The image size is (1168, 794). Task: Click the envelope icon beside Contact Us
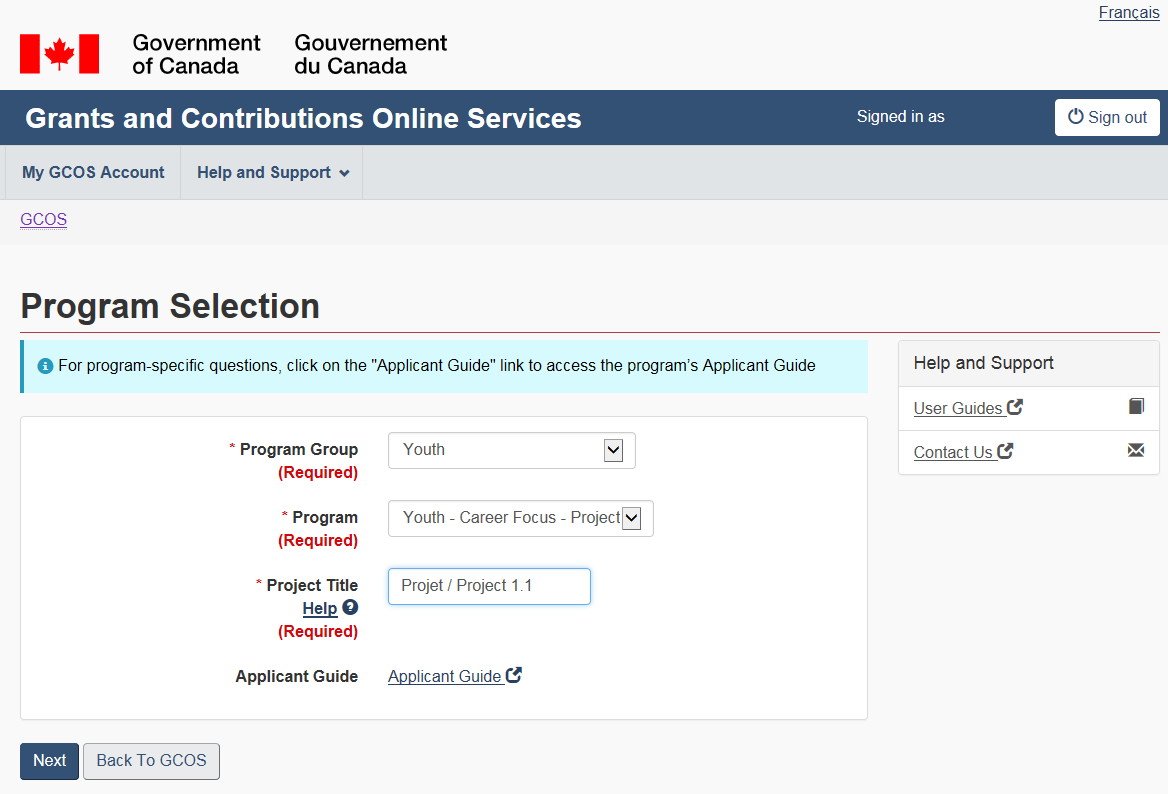click(1136, 451)
